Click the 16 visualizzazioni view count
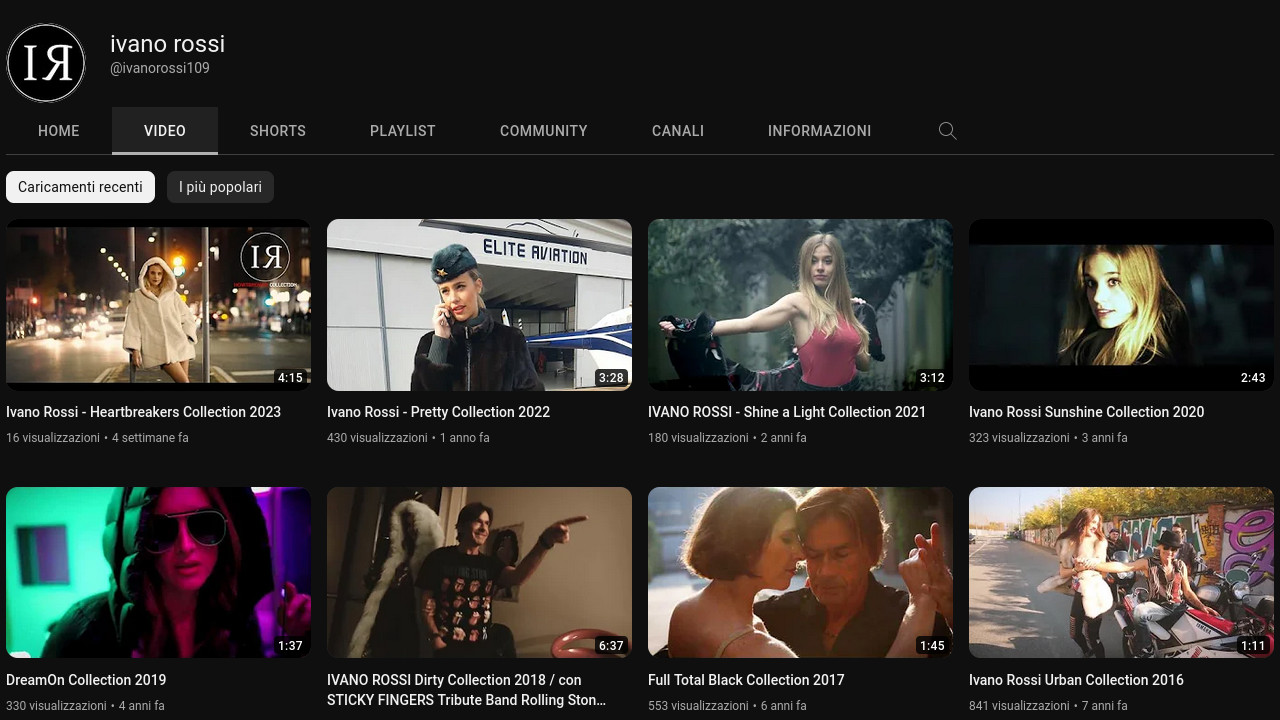 53,438
